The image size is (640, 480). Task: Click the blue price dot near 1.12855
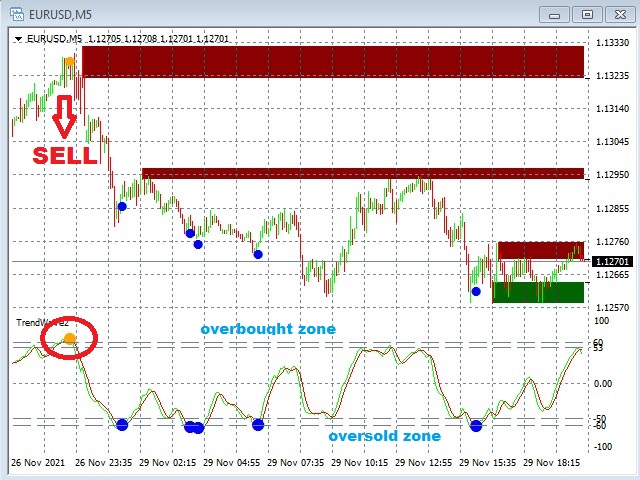click(122, 207)
